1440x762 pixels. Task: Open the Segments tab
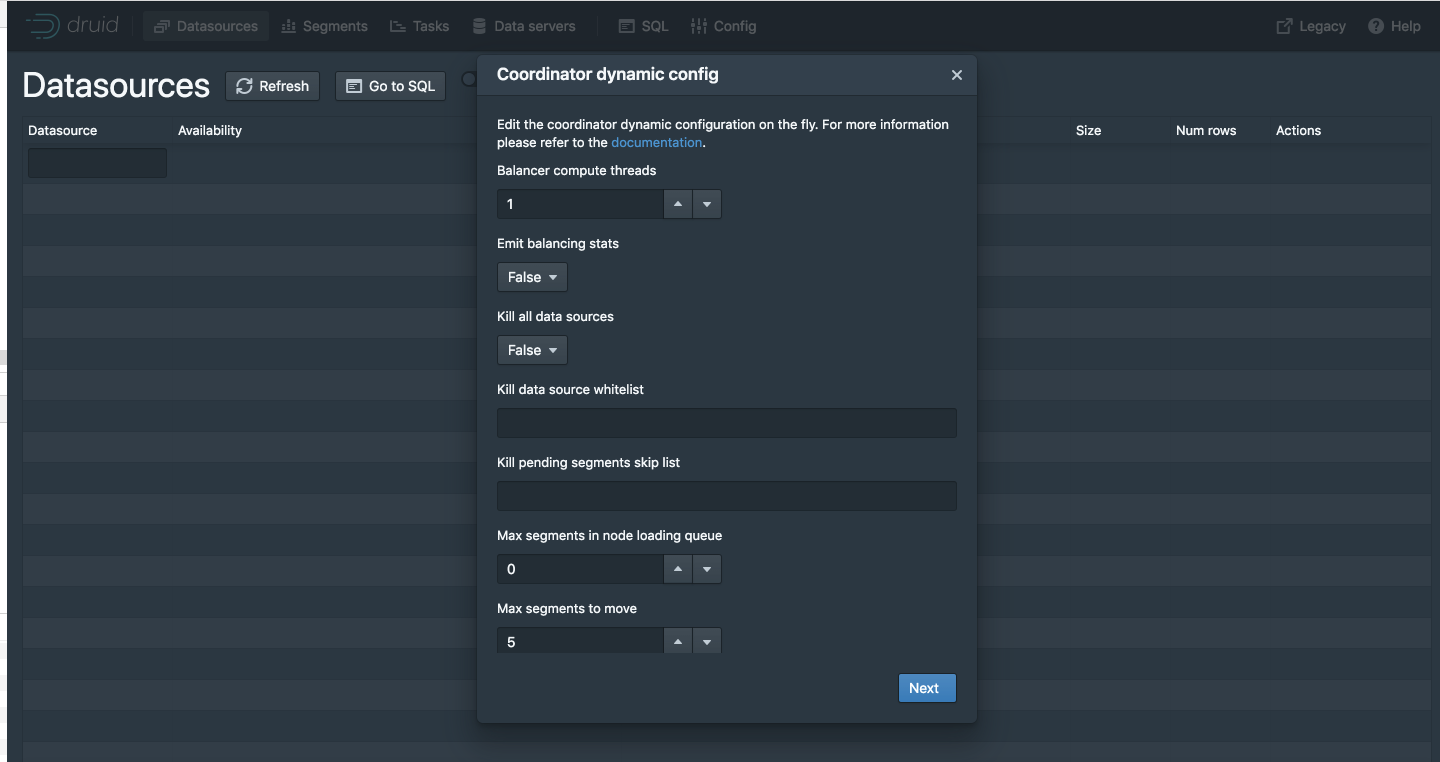325,26
